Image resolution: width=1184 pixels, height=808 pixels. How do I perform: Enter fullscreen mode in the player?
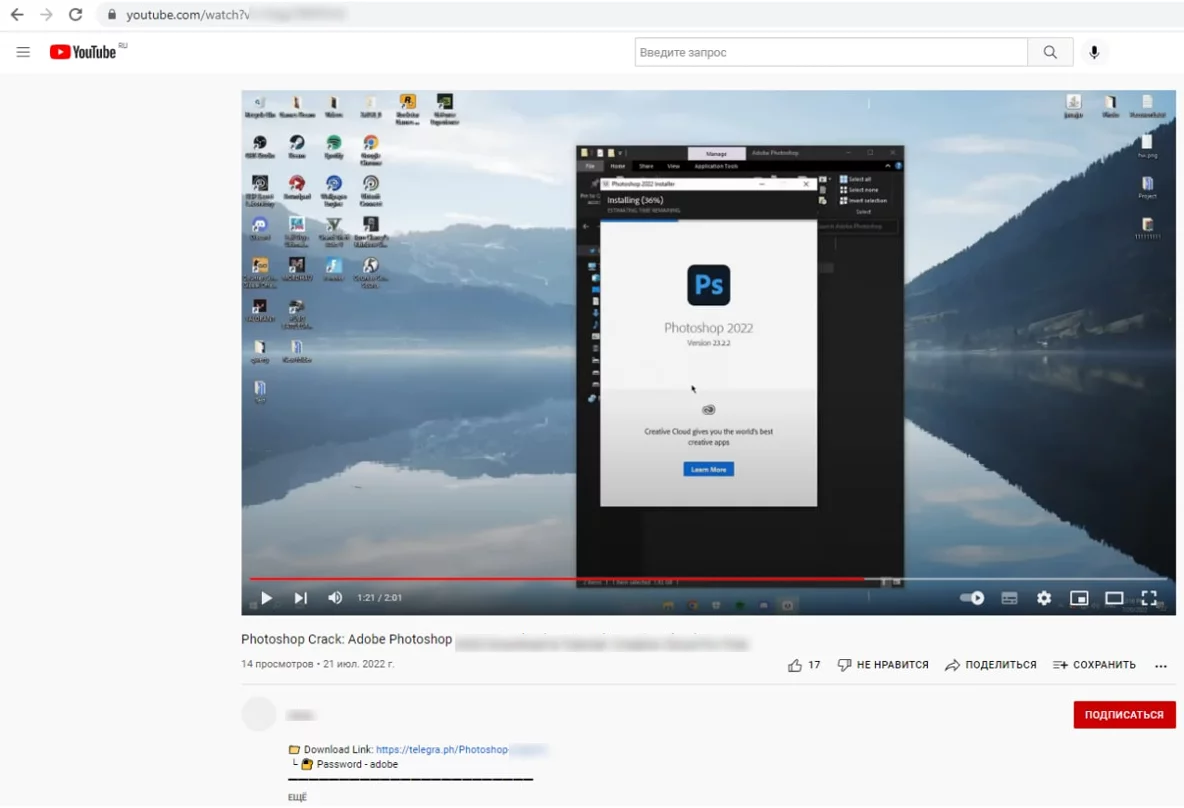click(x=1149, y=598)
